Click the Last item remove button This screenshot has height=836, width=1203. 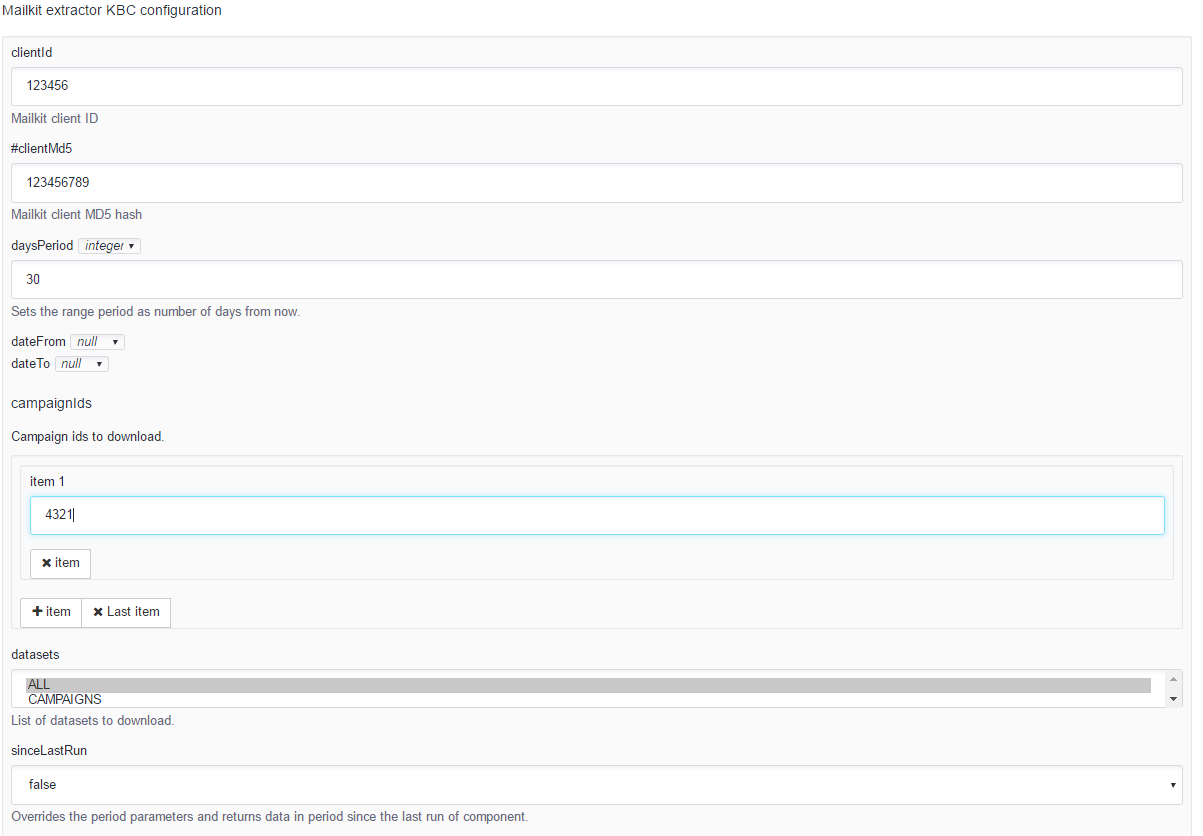126,612
